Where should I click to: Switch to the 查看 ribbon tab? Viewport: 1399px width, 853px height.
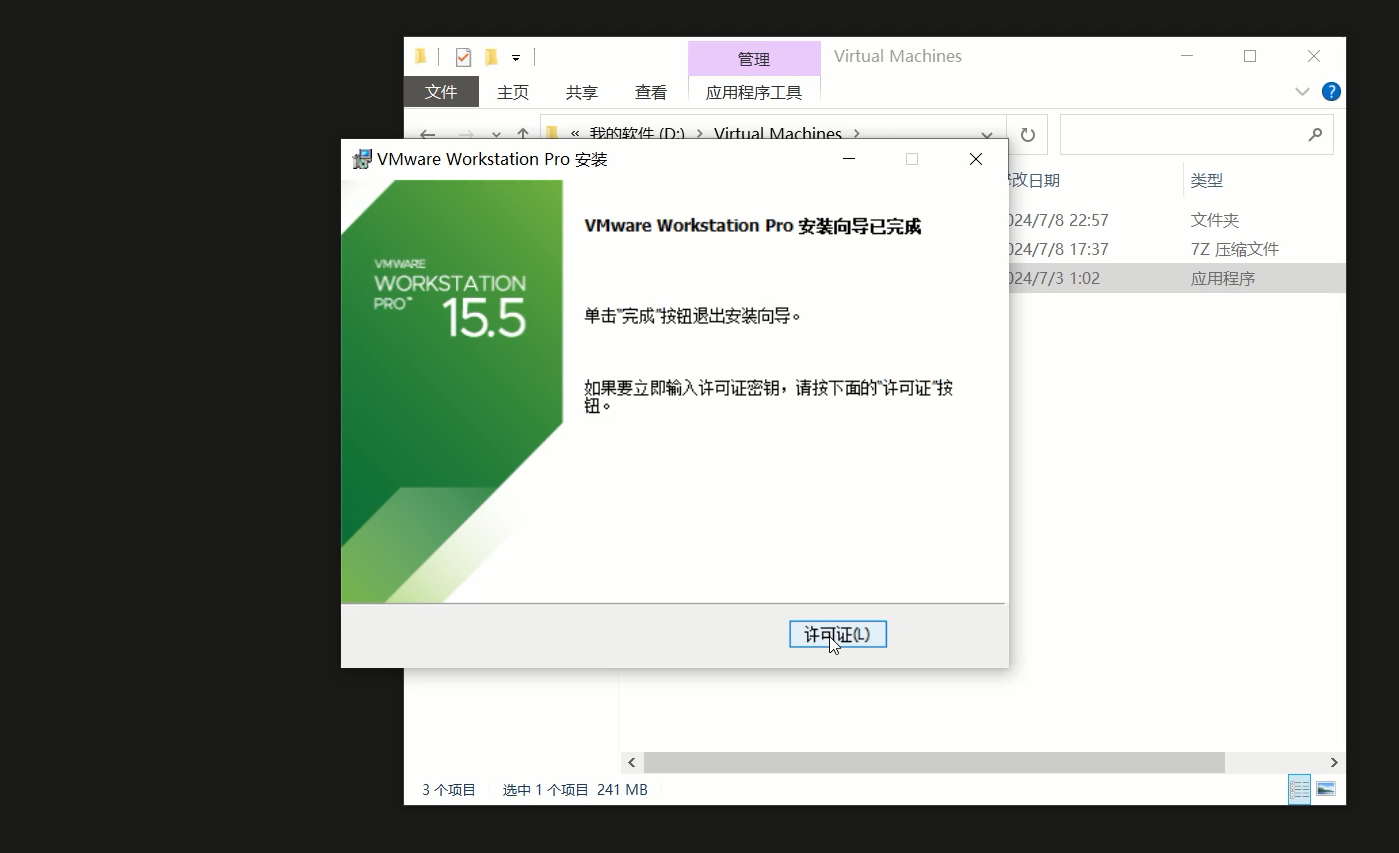651,92
